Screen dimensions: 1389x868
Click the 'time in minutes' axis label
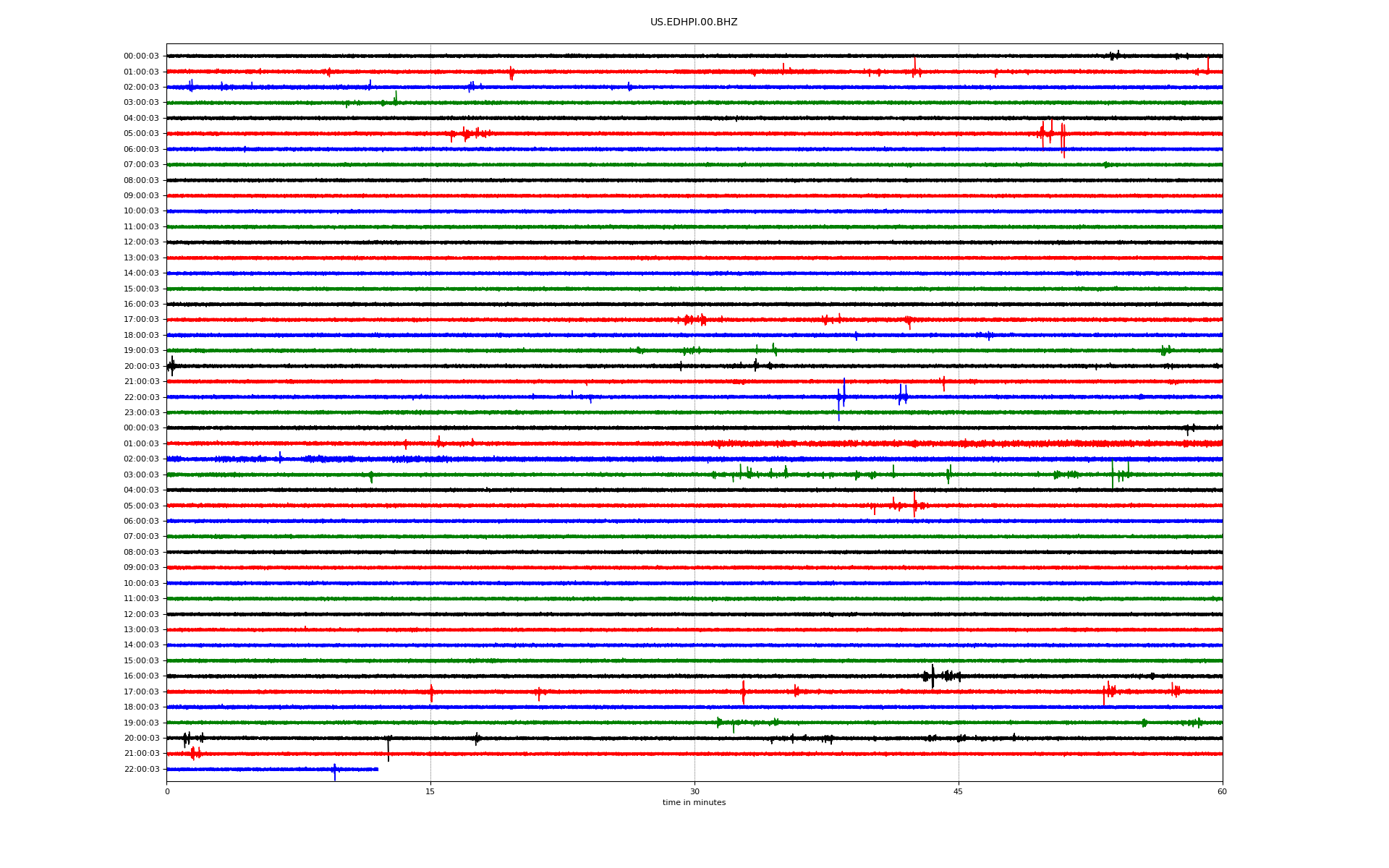(694, 802)
